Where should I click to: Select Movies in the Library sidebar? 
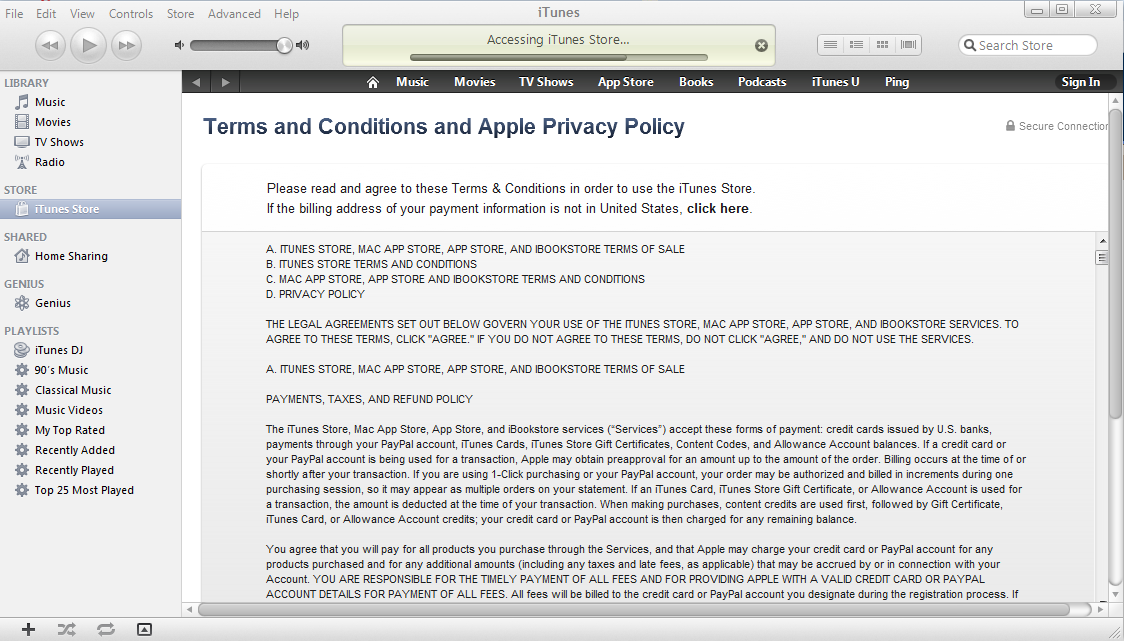pyautogui.click(x=90, y=122)
